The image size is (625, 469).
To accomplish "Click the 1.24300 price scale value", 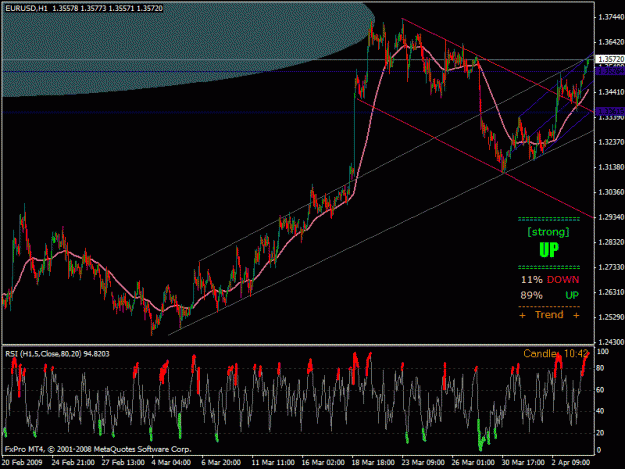I will tap(611, 342).
